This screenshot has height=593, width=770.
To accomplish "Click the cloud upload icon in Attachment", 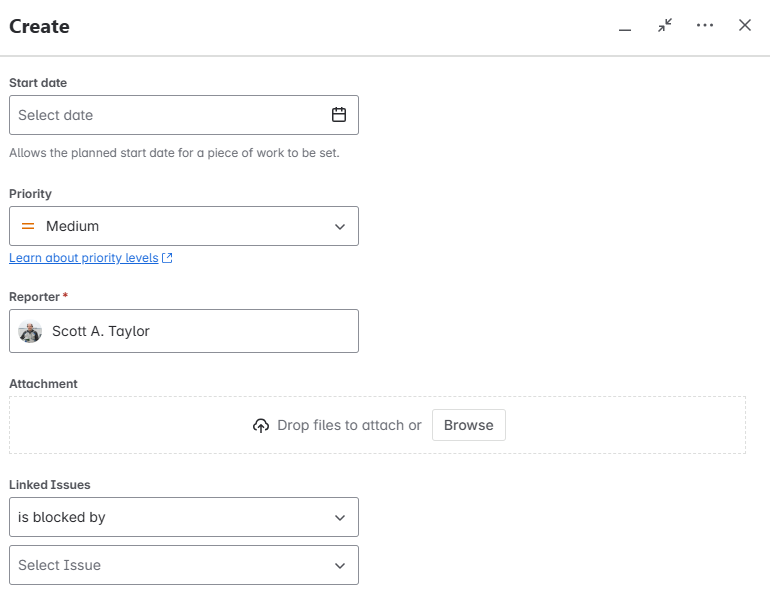I will (261, 425).
